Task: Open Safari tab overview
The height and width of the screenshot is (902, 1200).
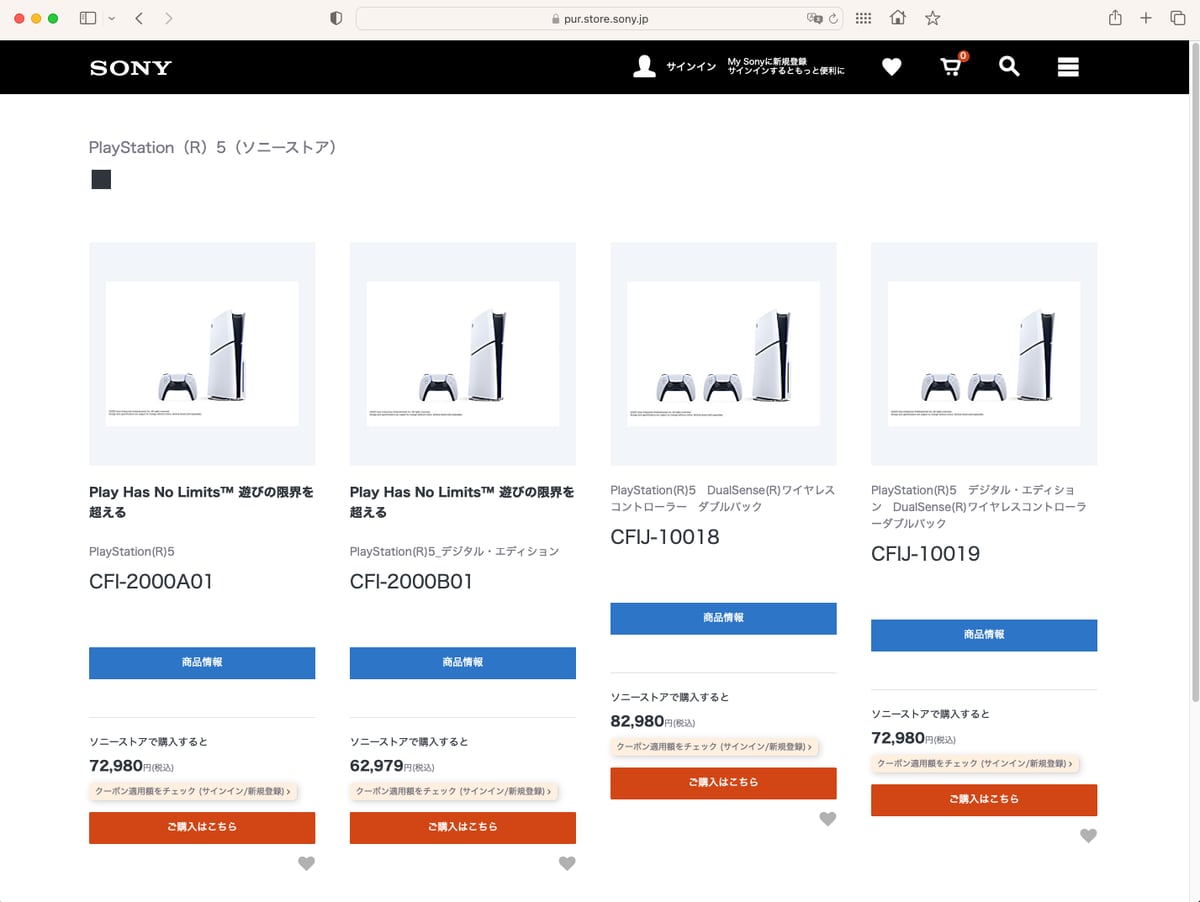Action: pyautogui.click(x=1177, y=18)
